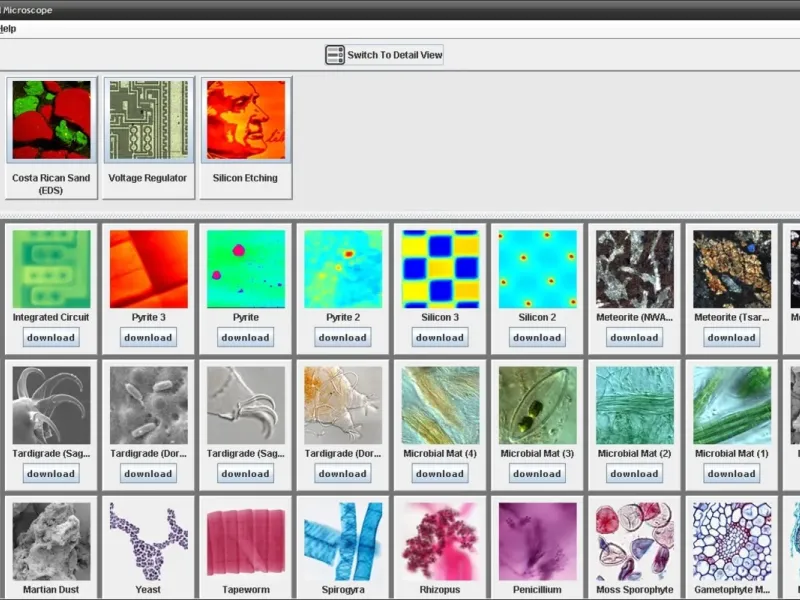Download the Pyrite 2 specimen

coord(343,337)
